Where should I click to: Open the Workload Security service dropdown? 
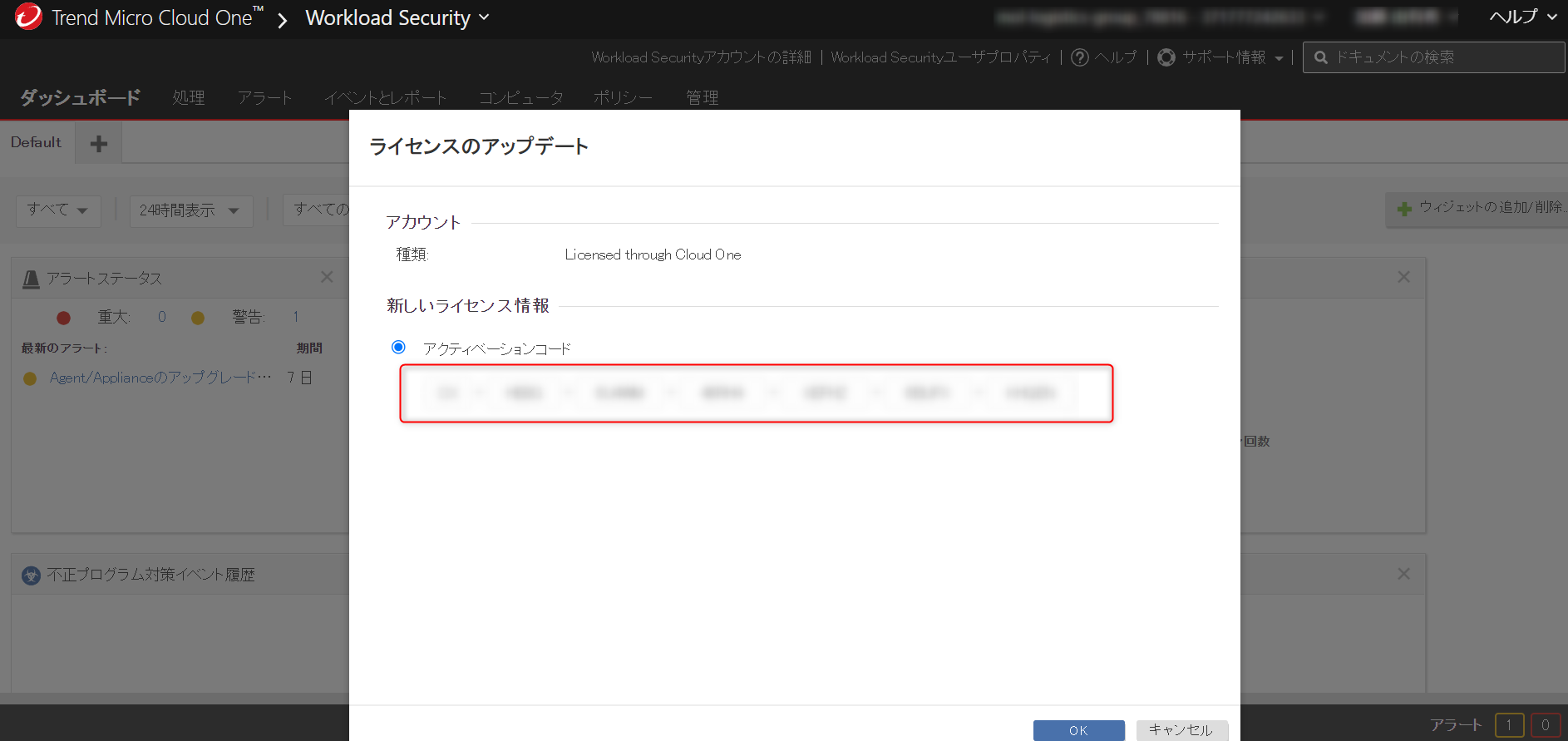coord(397,17)
